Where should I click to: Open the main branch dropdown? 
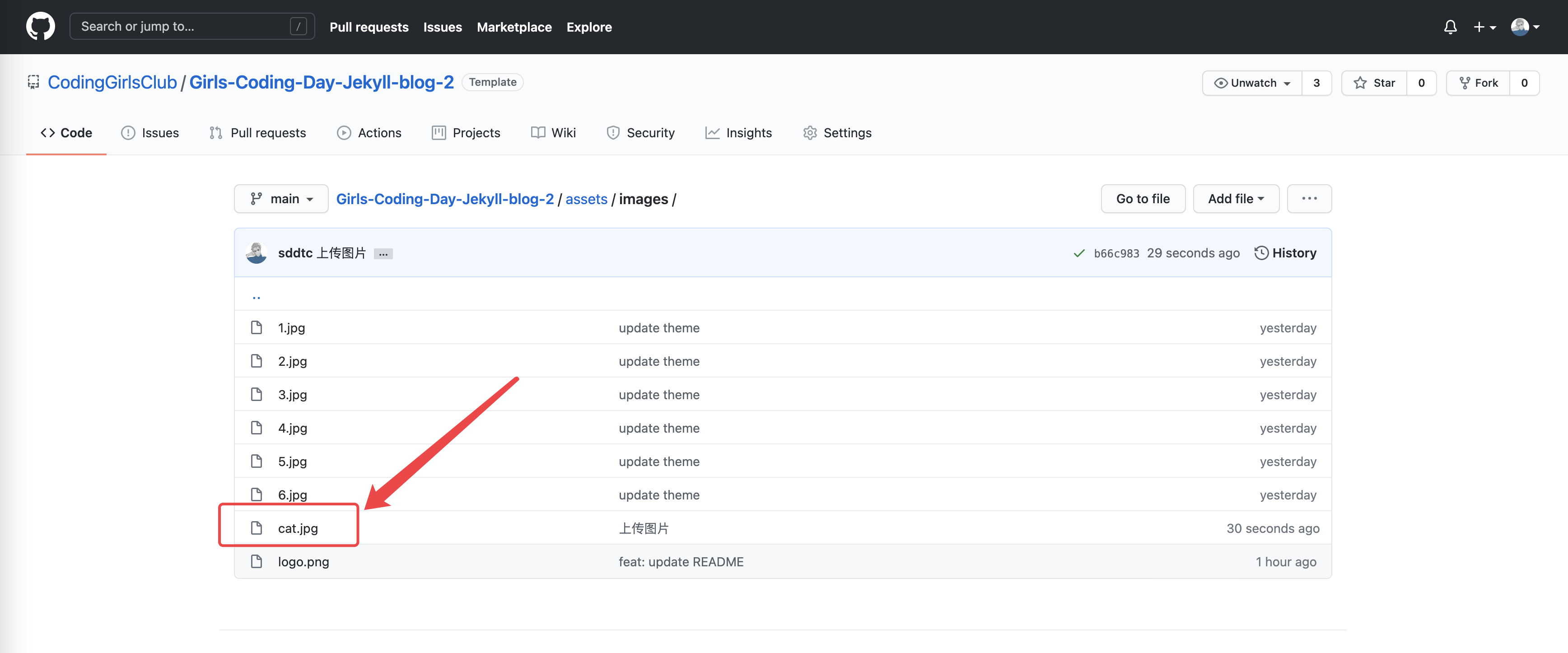(281, 199)
